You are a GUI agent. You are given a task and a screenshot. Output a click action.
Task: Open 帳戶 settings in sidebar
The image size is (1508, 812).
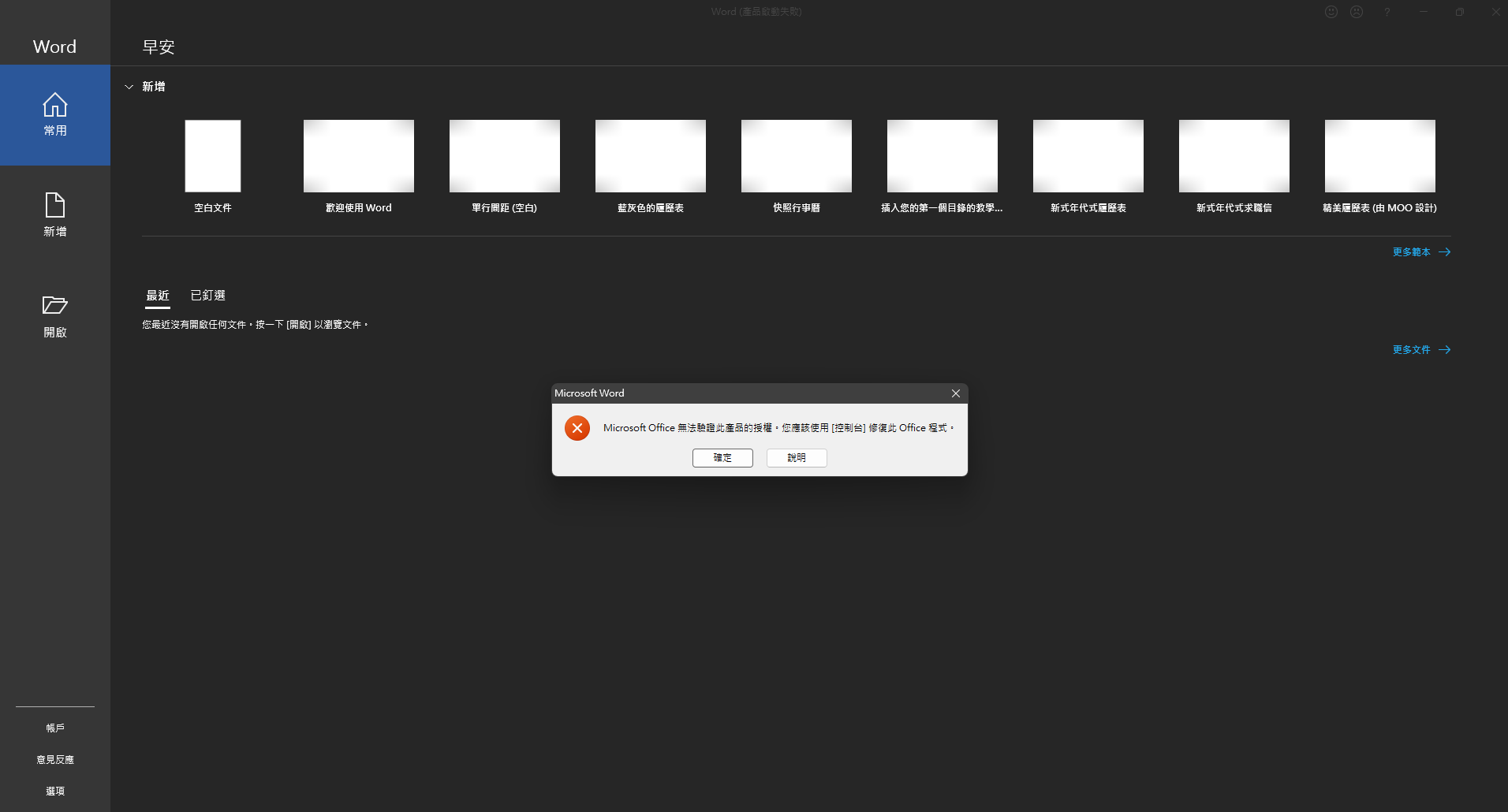tap(54, 728)
